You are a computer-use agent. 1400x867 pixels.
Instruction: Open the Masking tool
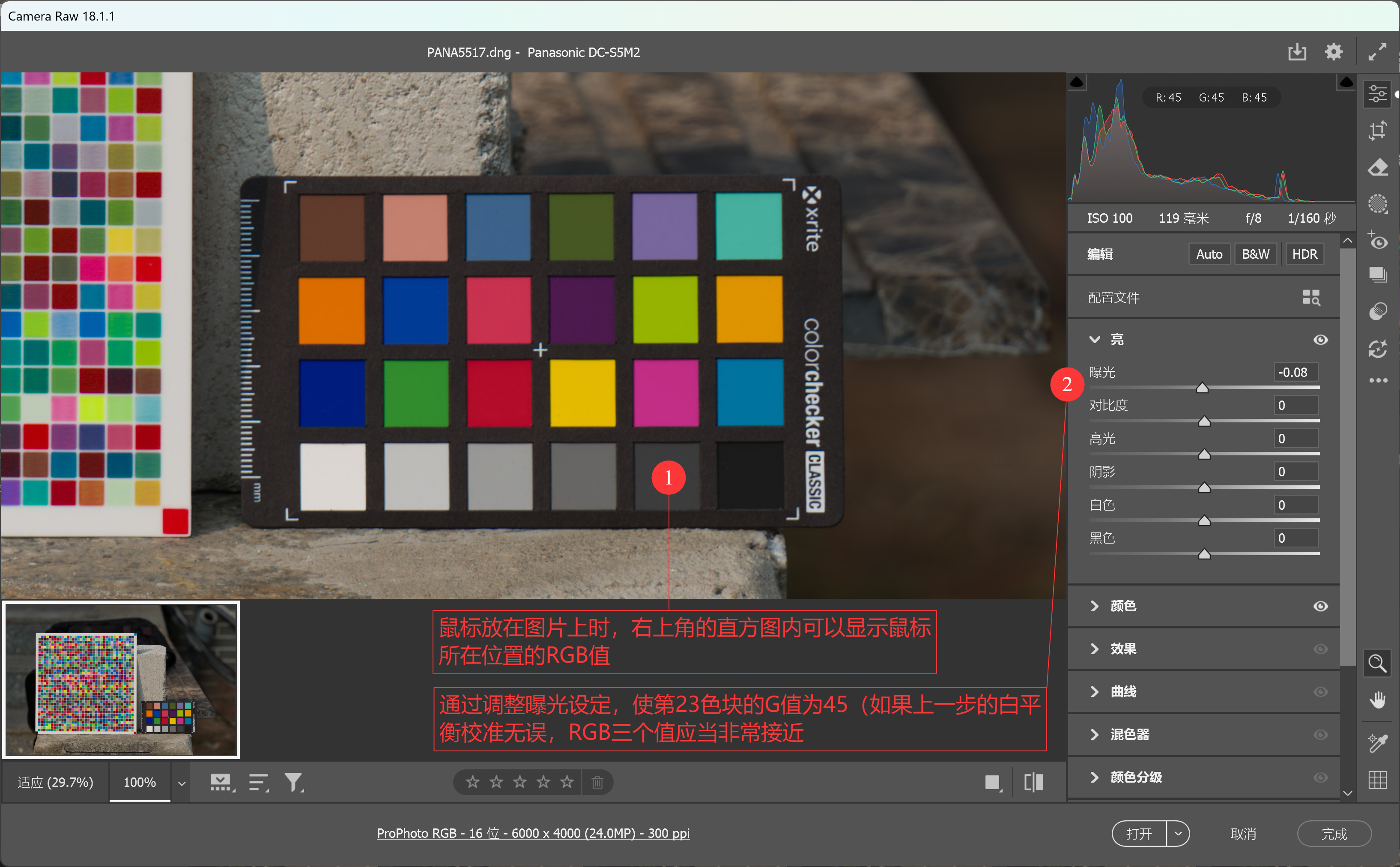pyautogui.click(x=1378, y=203)
